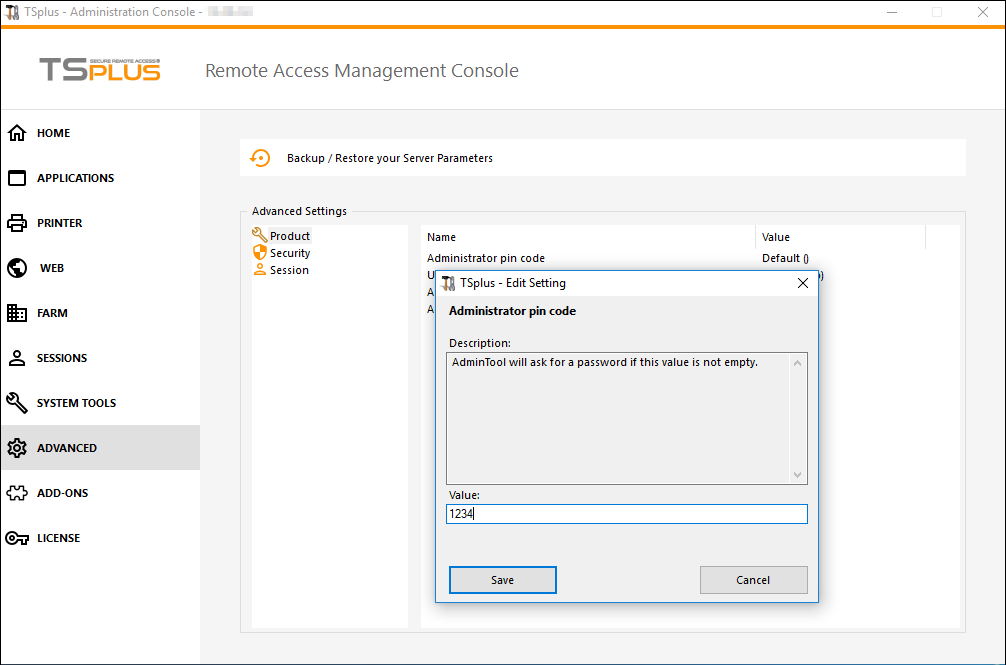Save the administrator pin code
Screen dimensions: 1006x665
pyautogui.click(x=502, y=580)
